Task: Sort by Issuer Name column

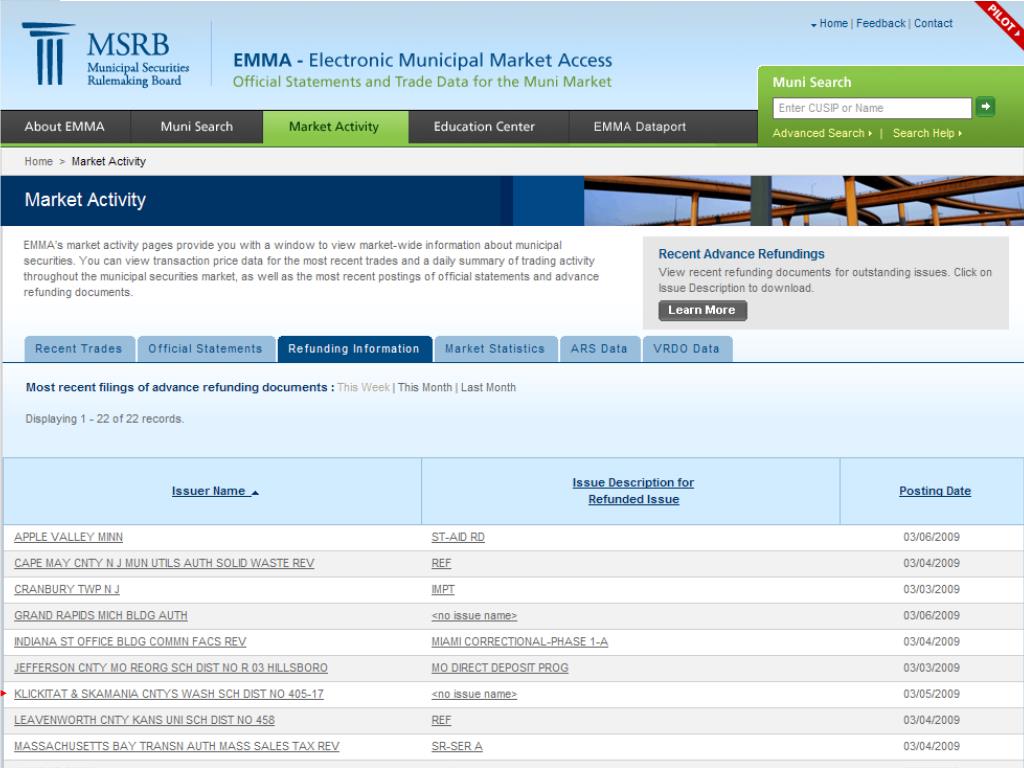Action: [215, 491]
